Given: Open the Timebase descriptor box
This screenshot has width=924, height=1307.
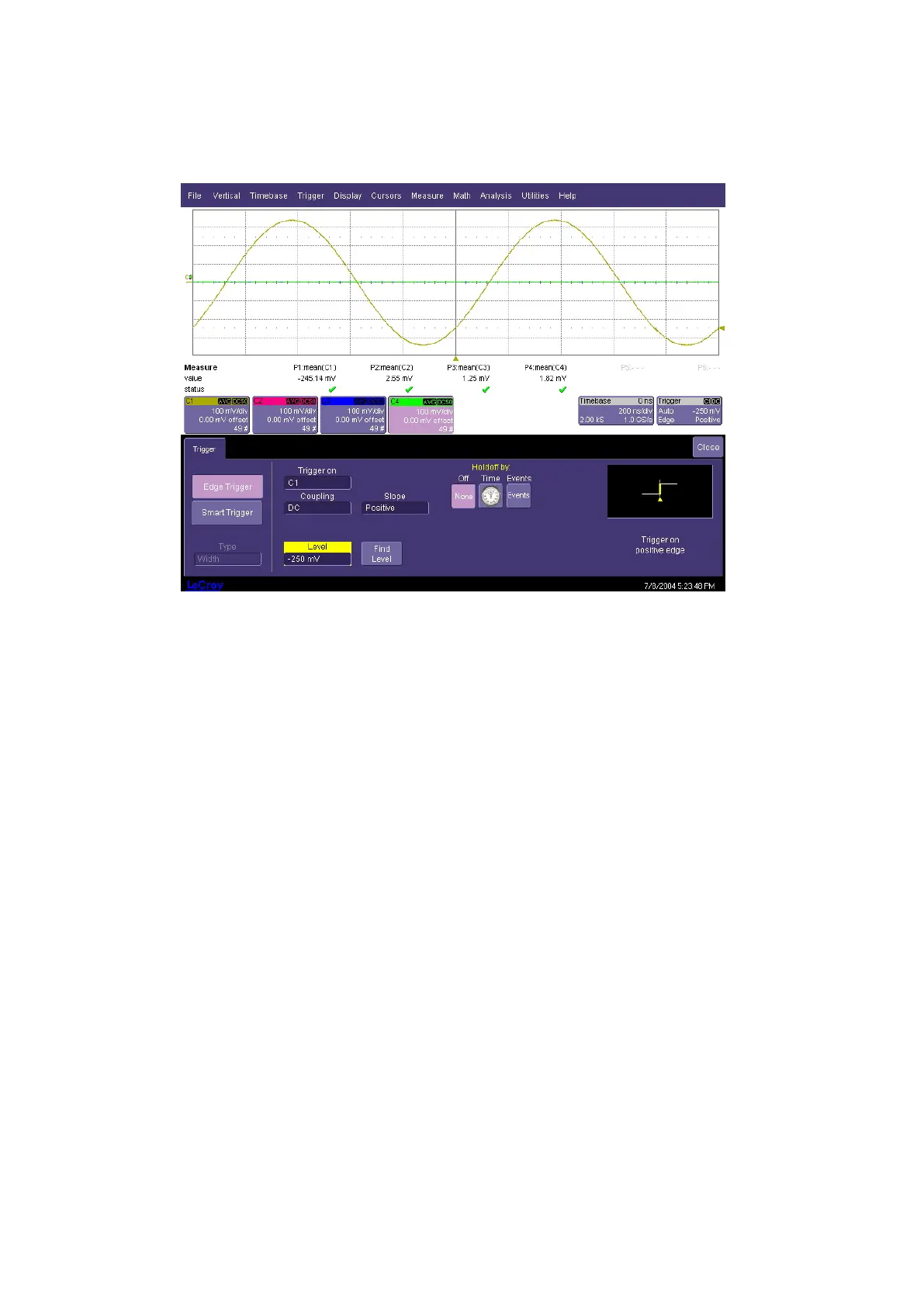Looking at the screenshot, I should pos(616,411).
